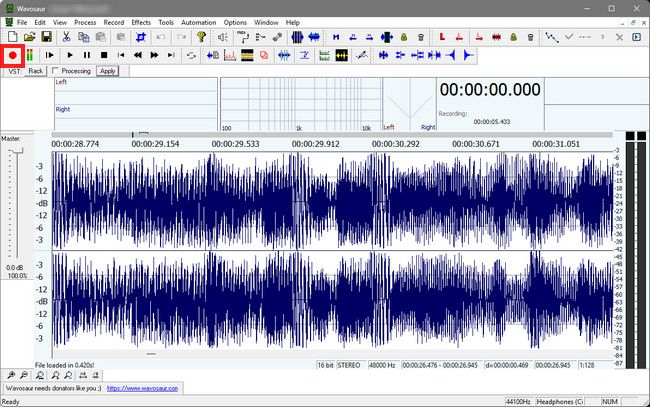Click the Paste icon in the toolbar
Screen dimensions: 650x407
coord(101,37)
